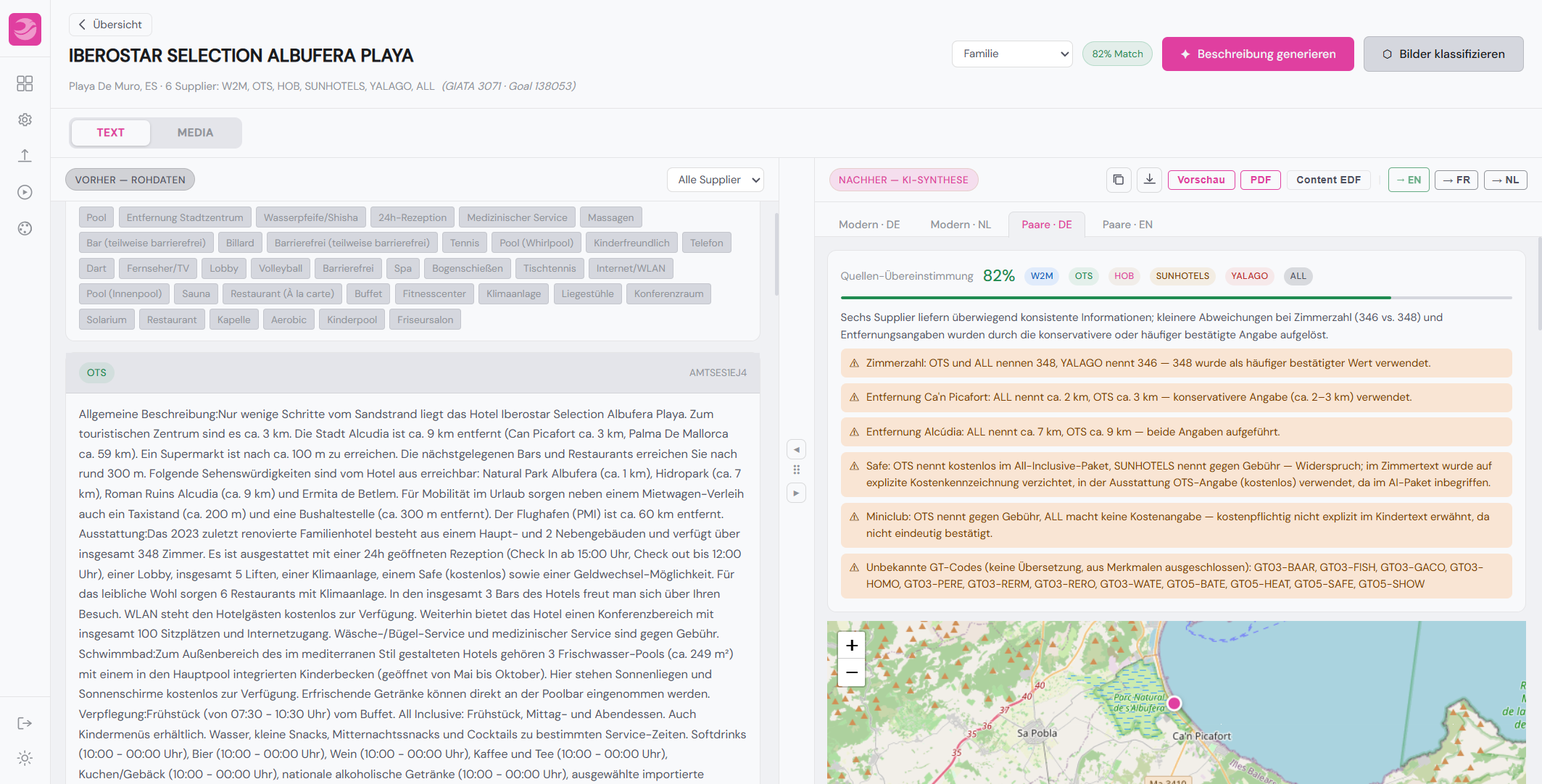The height and width of the screenshot is (784, 1542).
Task: Translate to EN
Action: [1409, 180]
